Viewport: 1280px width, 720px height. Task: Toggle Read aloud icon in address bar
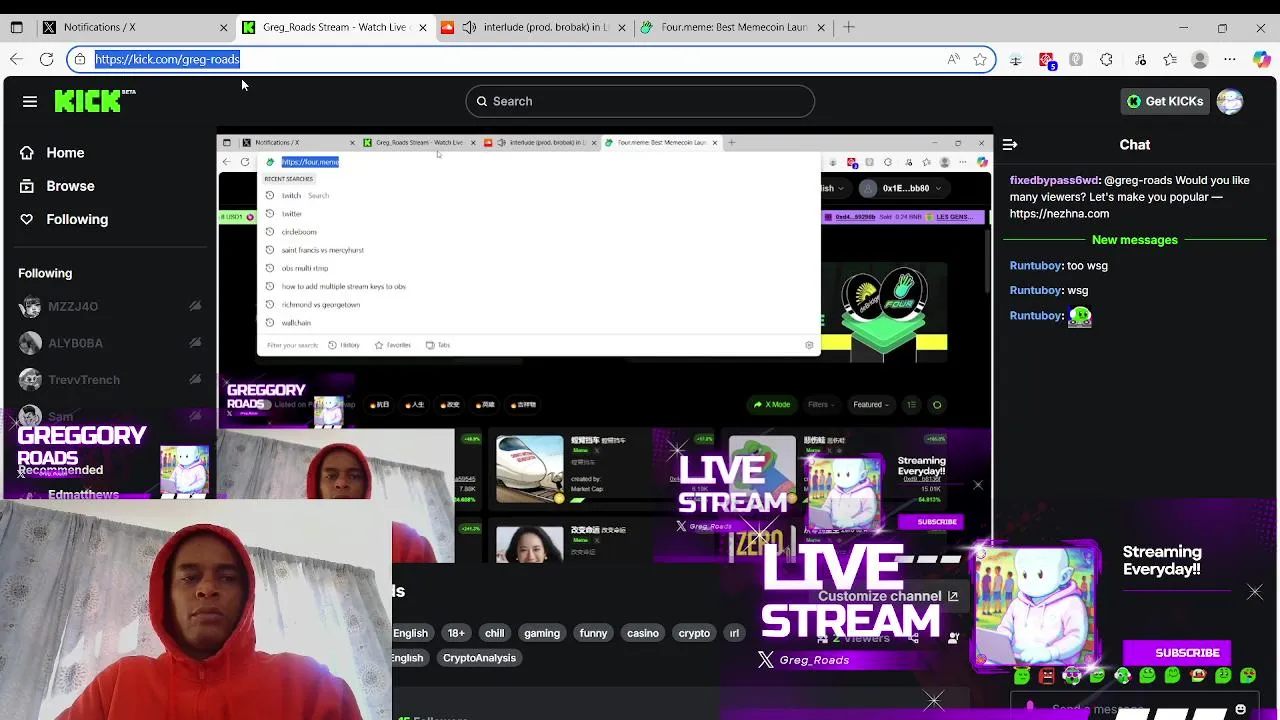954,59
